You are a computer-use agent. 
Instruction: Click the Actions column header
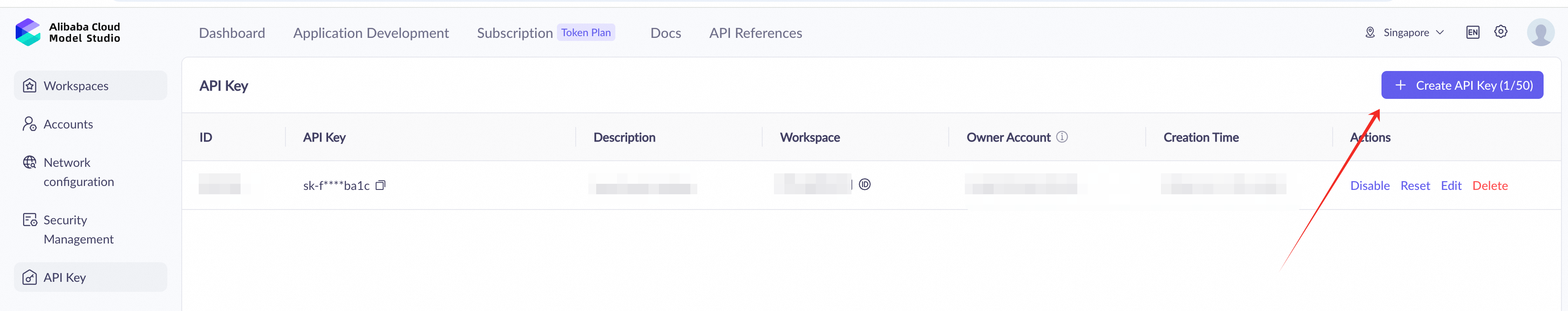pyautogui.click(x=1370, y=138)
